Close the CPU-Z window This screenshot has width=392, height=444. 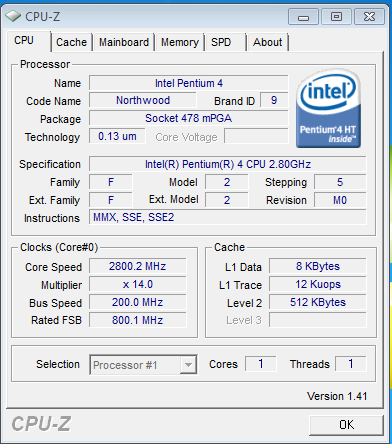(369, 17)
